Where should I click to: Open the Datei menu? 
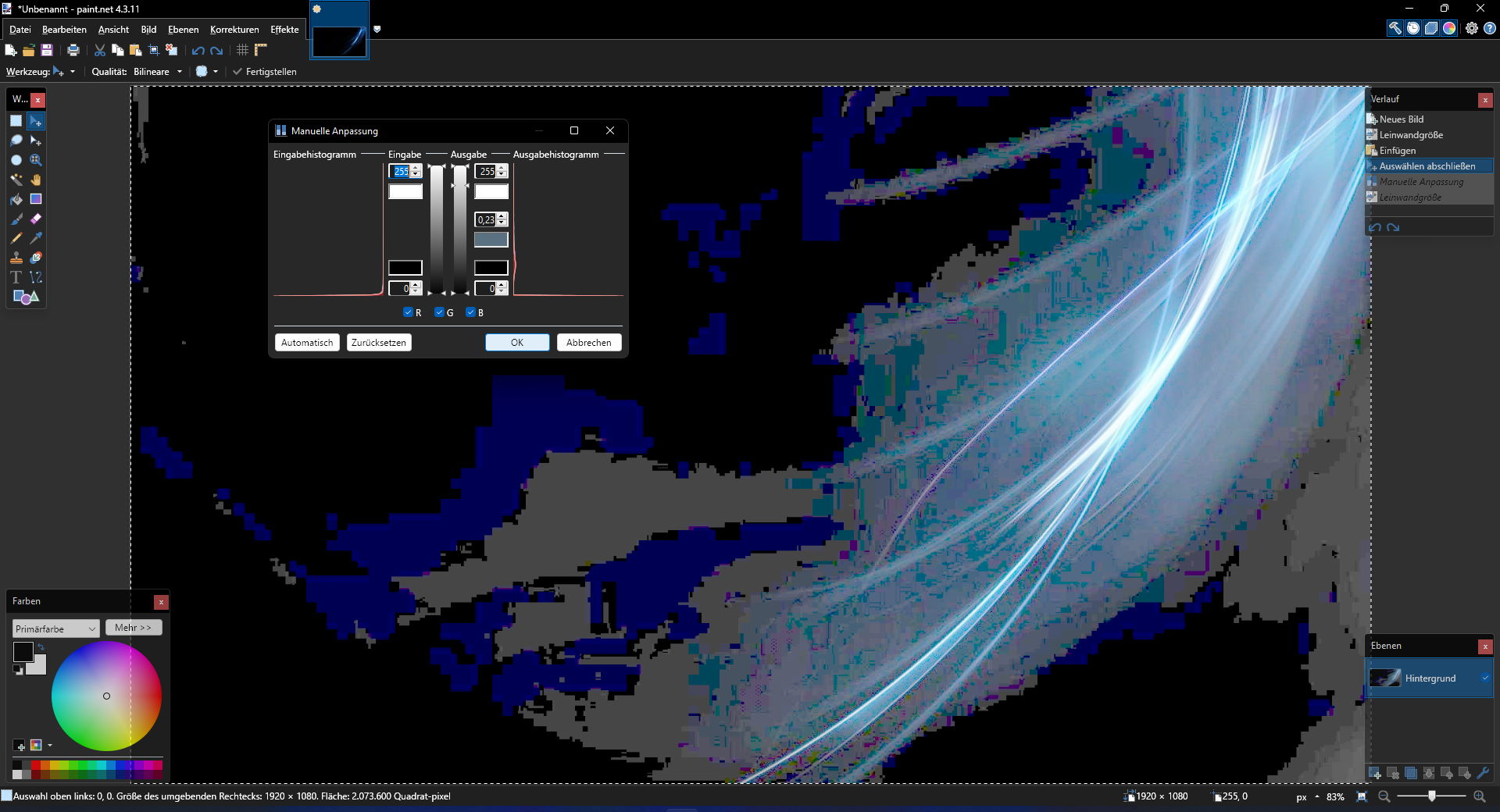pos(20,30)
